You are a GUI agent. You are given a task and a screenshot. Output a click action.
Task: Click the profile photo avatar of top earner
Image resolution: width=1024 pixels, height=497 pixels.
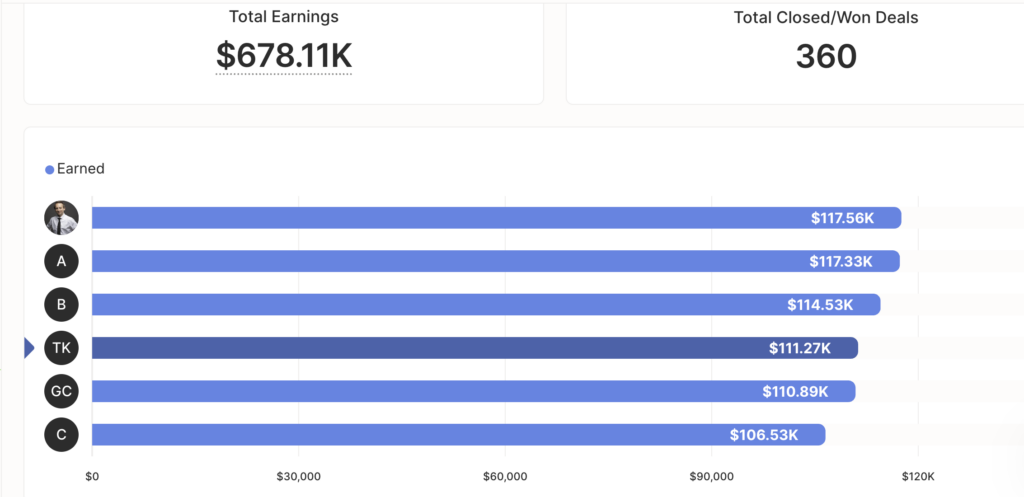click(61, 217)
